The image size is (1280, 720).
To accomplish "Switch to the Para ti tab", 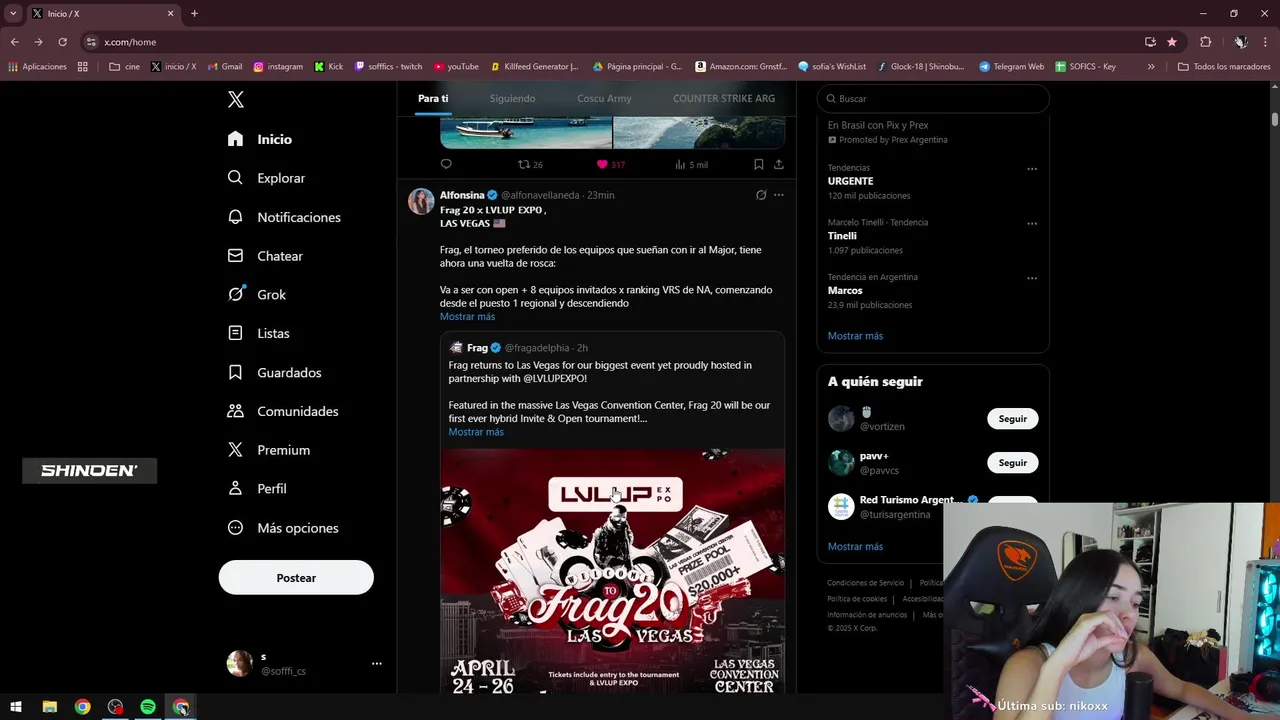I will (433, 99).
